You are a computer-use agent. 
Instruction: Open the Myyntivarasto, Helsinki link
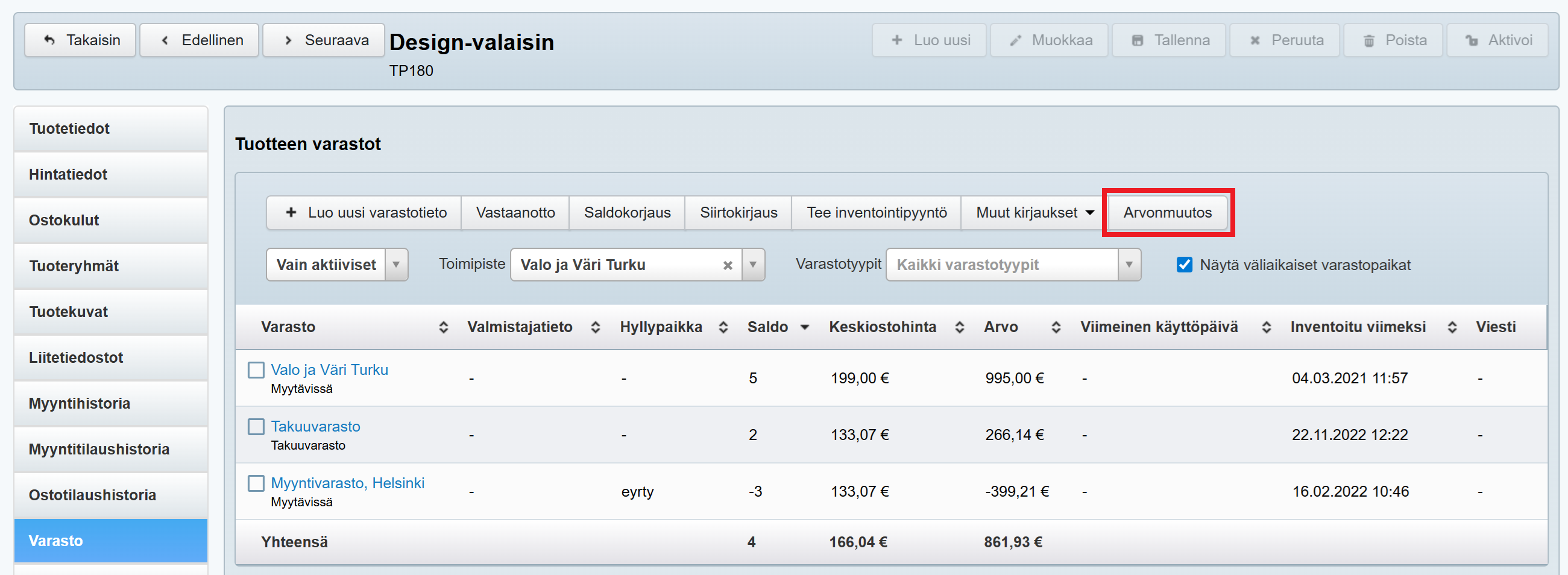348,483
